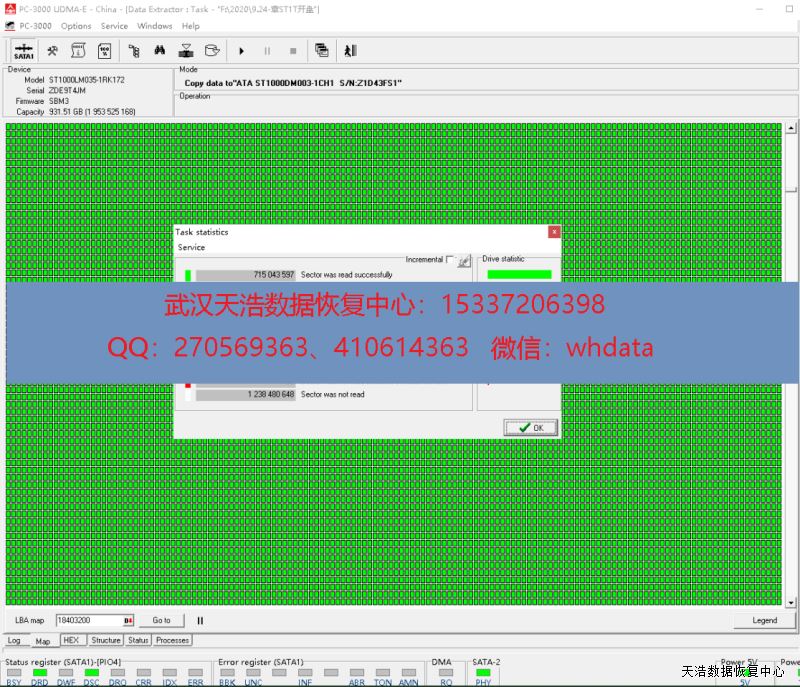Click the Legend button
The image size is (800, 687).
pyautogui.click(x=764, y=620)
